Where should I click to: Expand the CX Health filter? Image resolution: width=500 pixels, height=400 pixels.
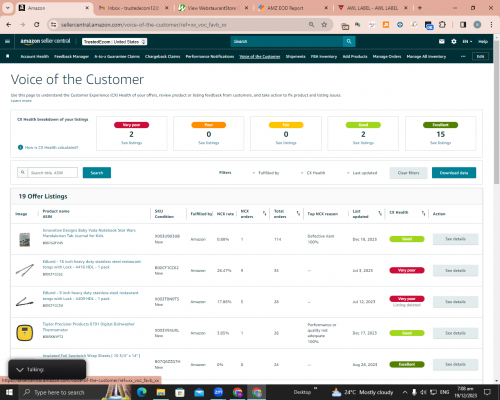coord(313,173)
